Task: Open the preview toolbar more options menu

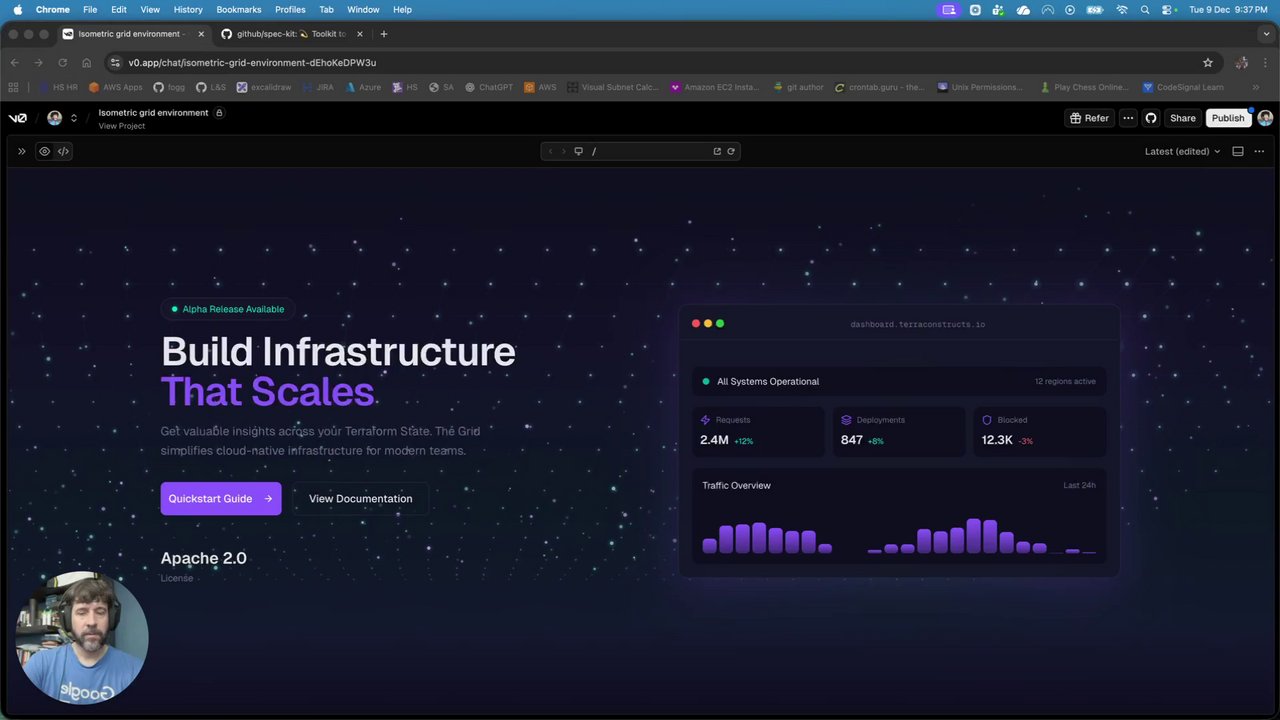Action: pyautogui.click(x=1259, y=151)
